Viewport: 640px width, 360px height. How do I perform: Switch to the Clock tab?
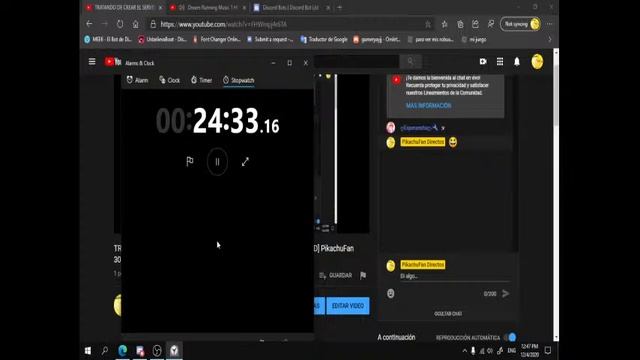click(x=169, y=80)
